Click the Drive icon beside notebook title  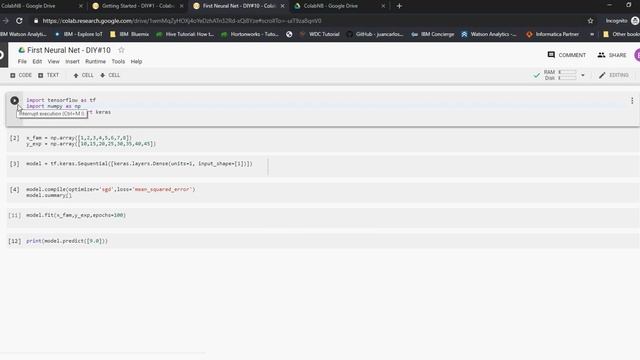22,50
